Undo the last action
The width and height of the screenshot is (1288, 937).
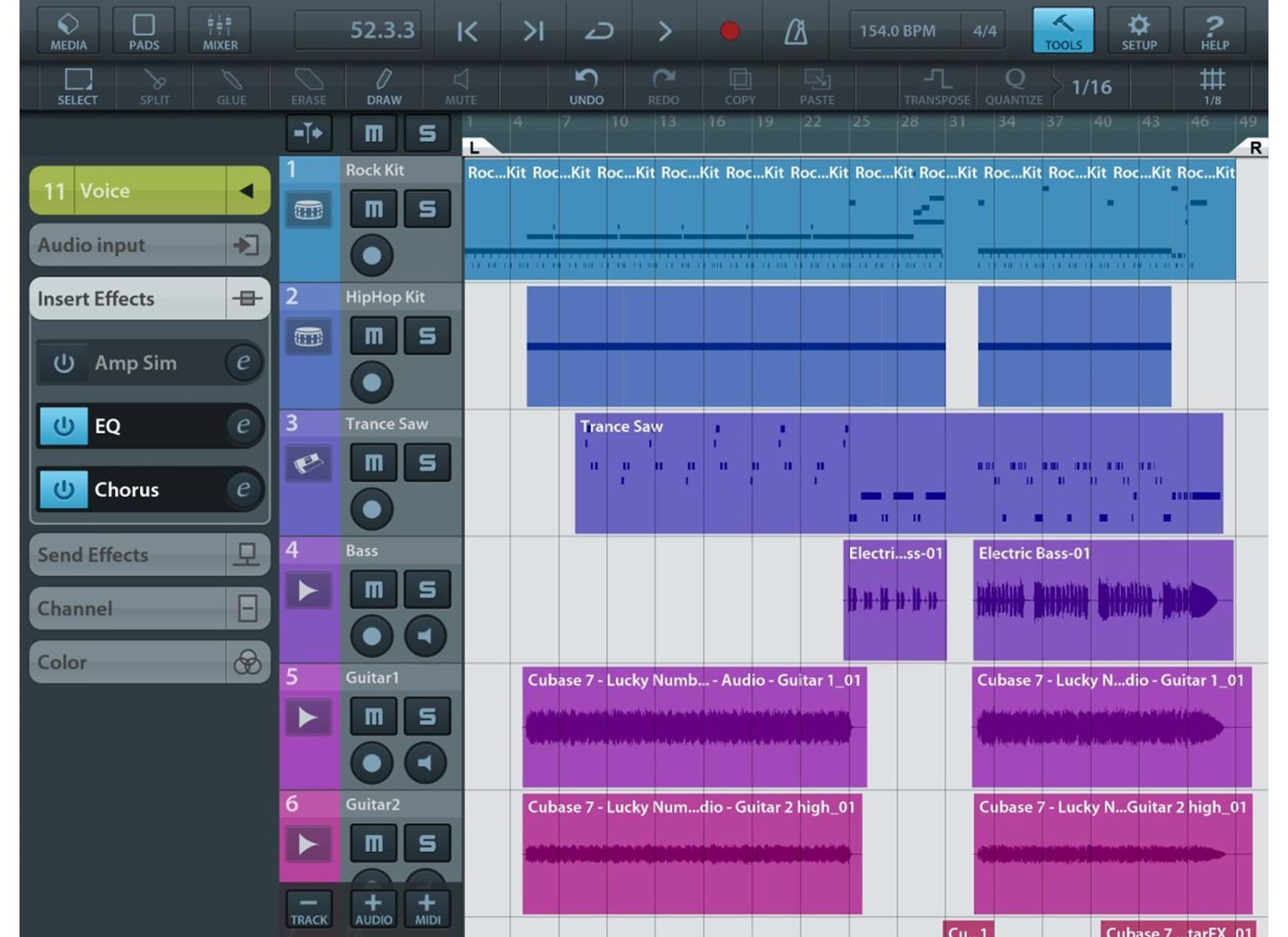point(586,87)
